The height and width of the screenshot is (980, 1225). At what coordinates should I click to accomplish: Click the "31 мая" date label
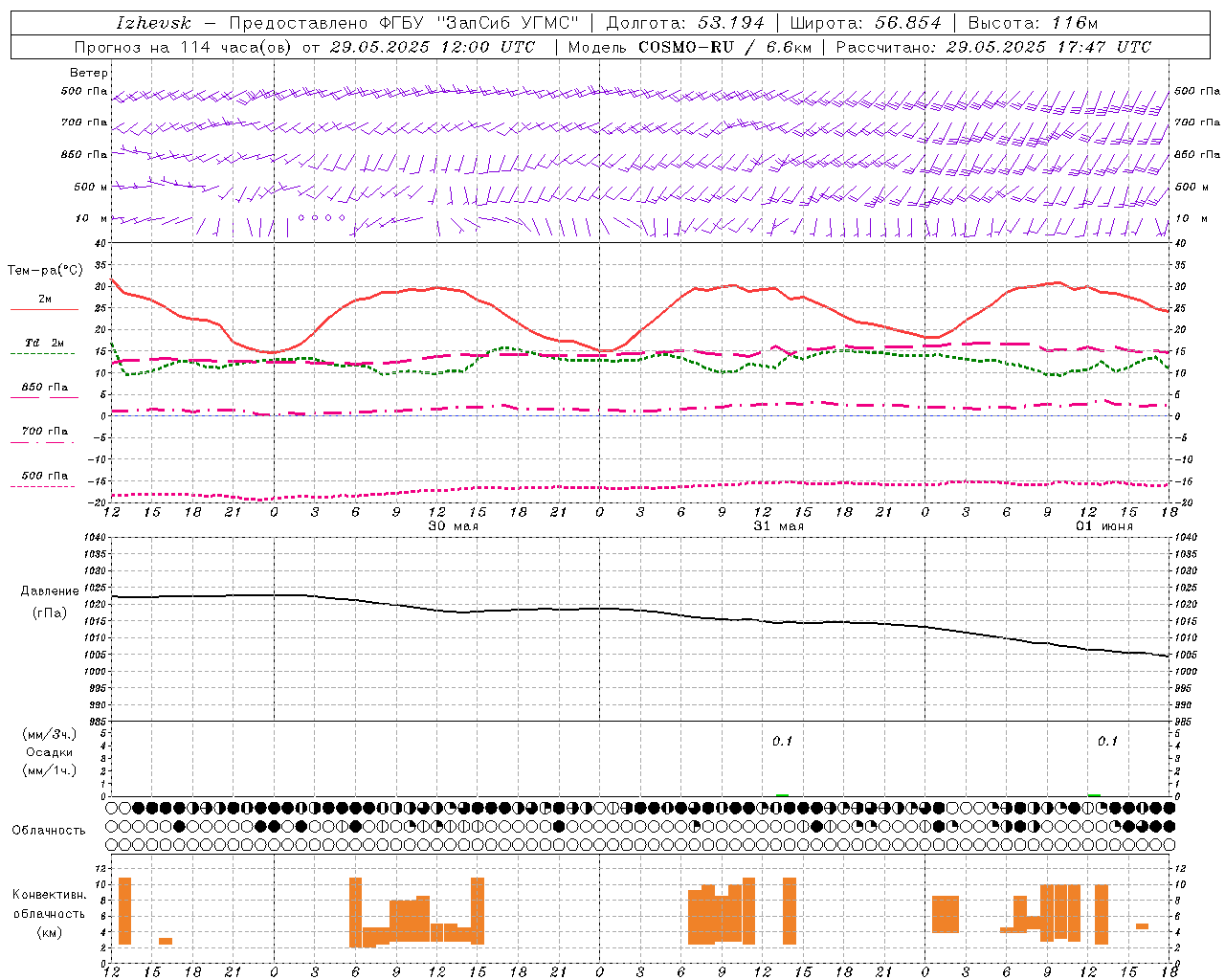coord(778,526)
